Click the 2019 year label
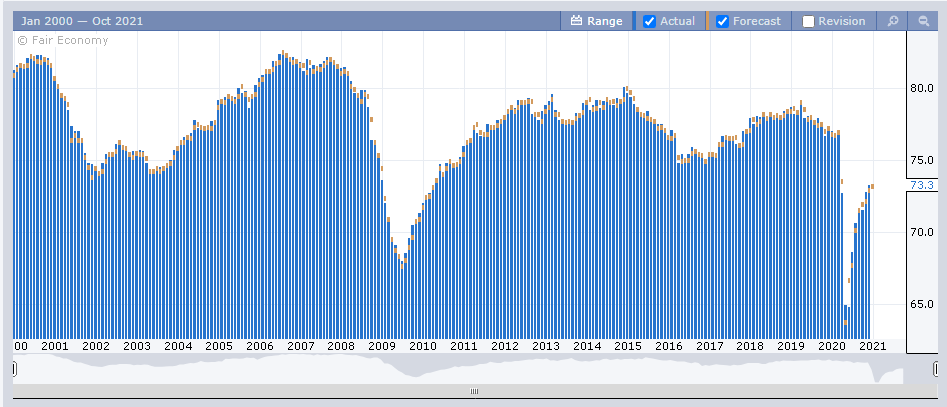This screenshot has width=947, height=407. pyautogui.click(x=791, y=347)
